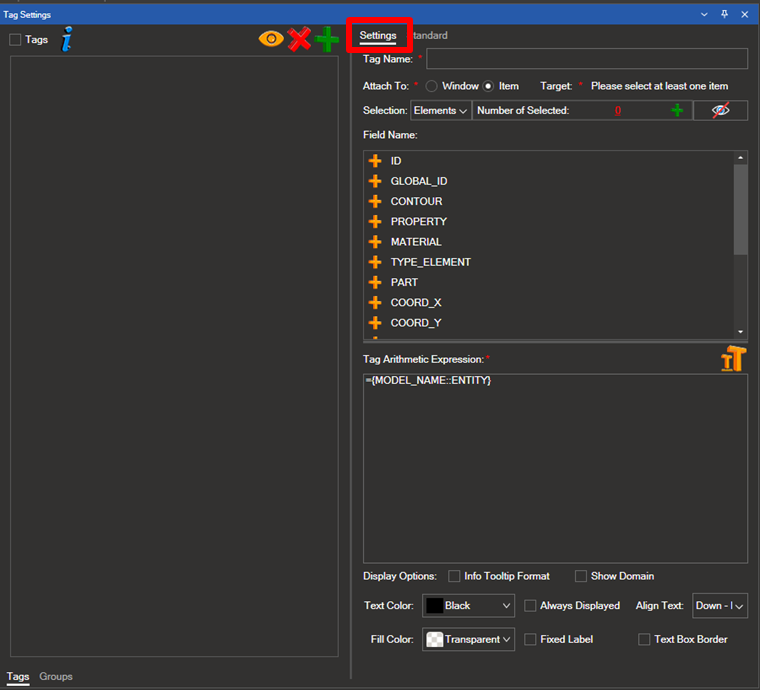This screenshot has height=690, width=760.
Task: Expand the Align Text dropdown
Action: click(719, 606)
